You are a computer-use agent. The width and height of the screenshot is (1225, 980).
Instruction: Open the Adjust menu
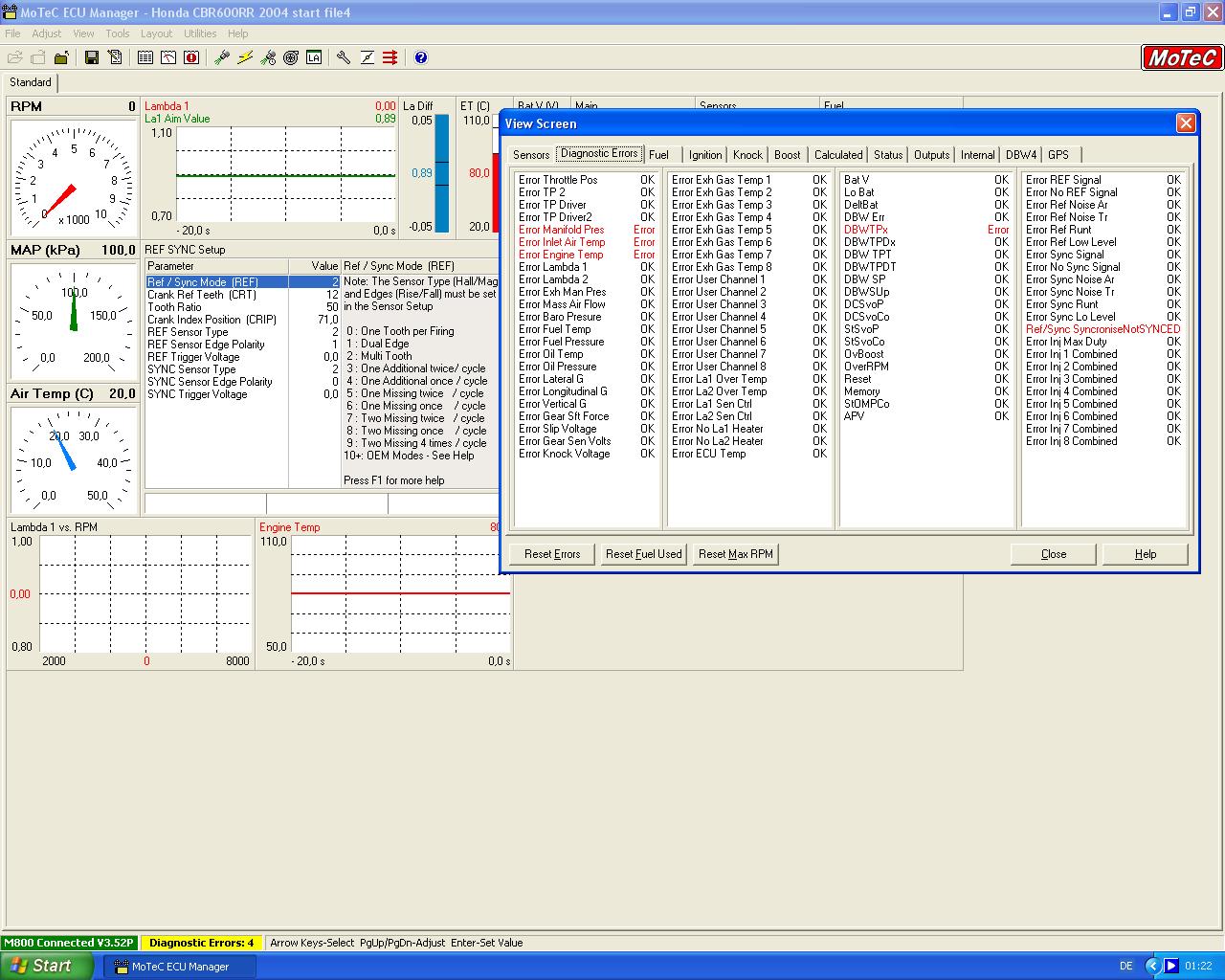47,33
